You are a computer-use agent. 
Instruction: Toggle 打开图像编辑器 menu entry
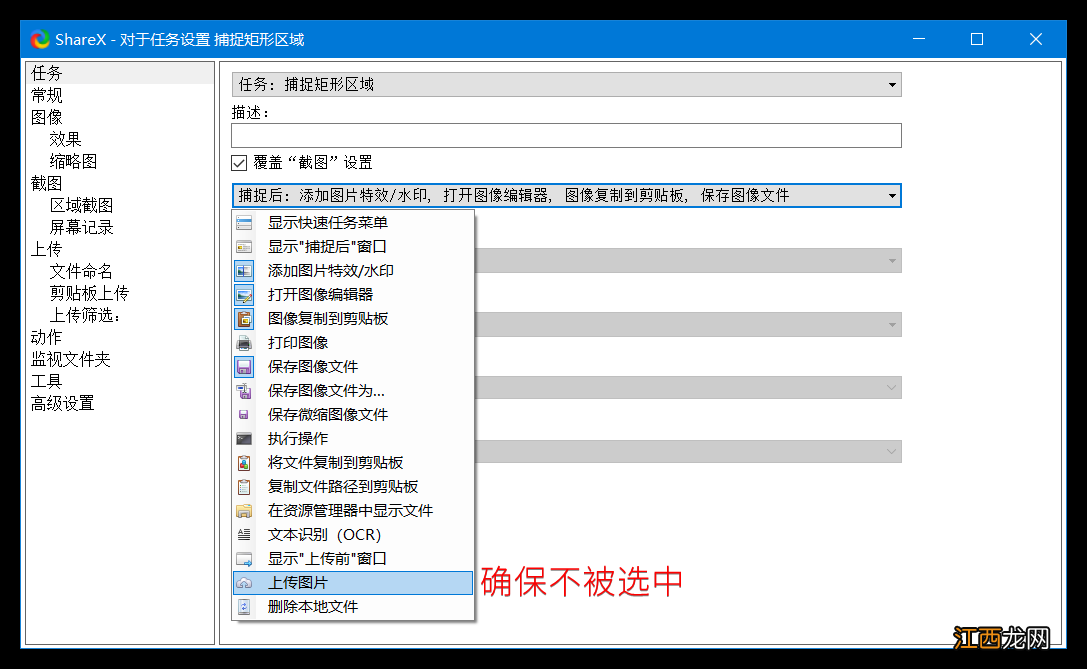click(x=354, y=295)
